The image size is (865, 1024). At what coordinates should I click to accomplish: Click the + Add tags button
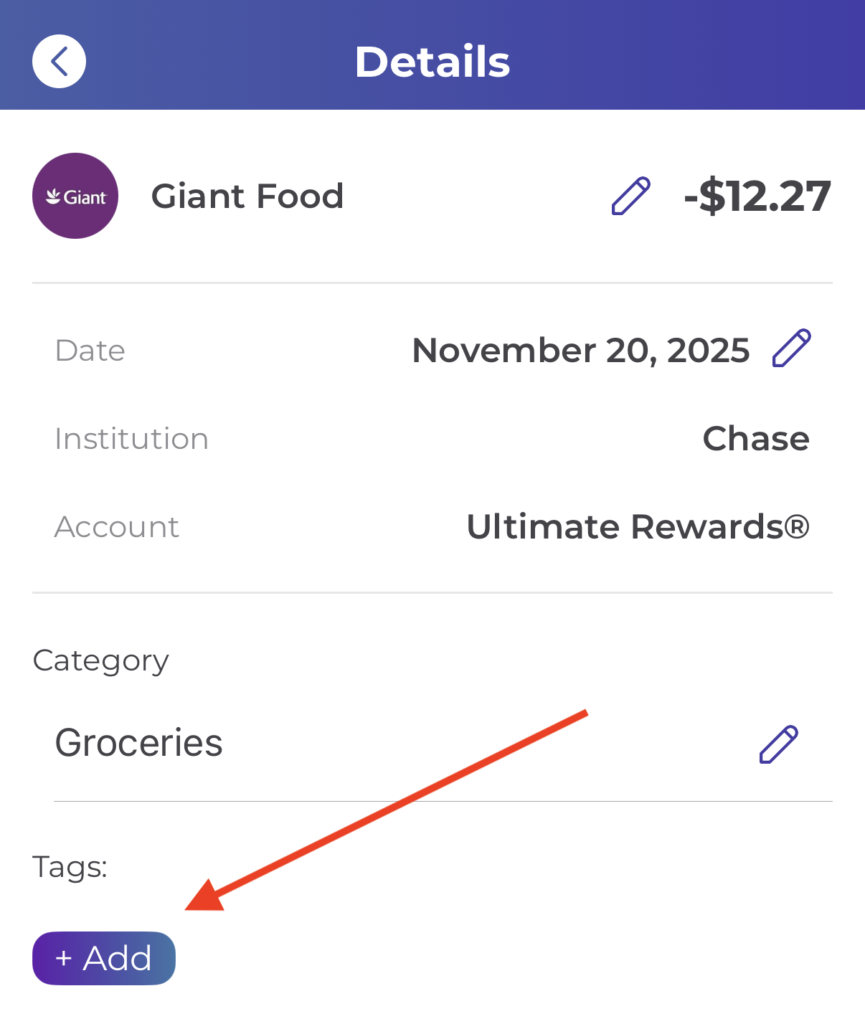tap(104, 958)
